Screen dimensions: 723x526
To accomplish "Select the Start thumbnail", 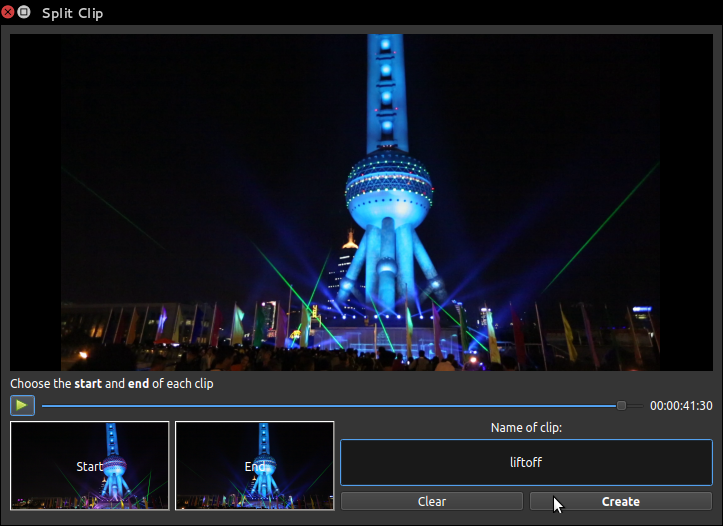I will (x=89, y=466).
